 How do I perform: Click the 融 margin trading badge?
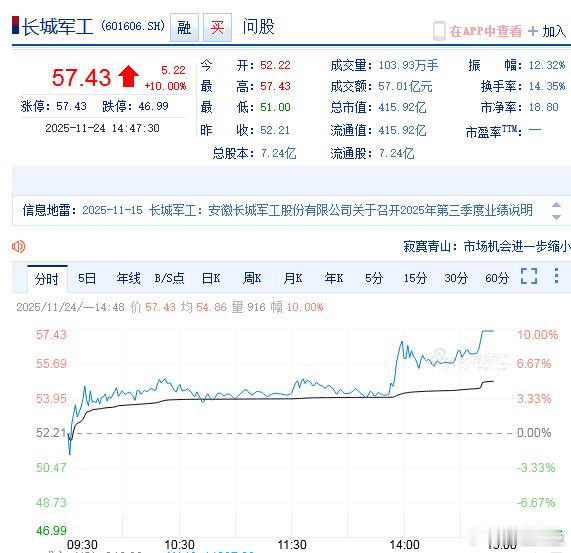[x=184, y=27]
